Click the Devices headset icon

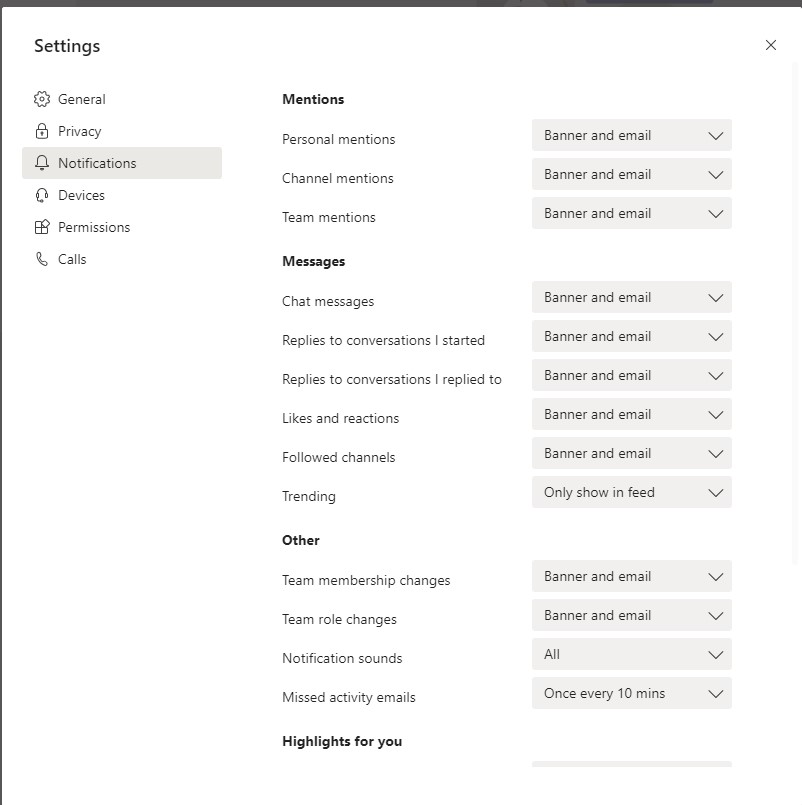41,195
